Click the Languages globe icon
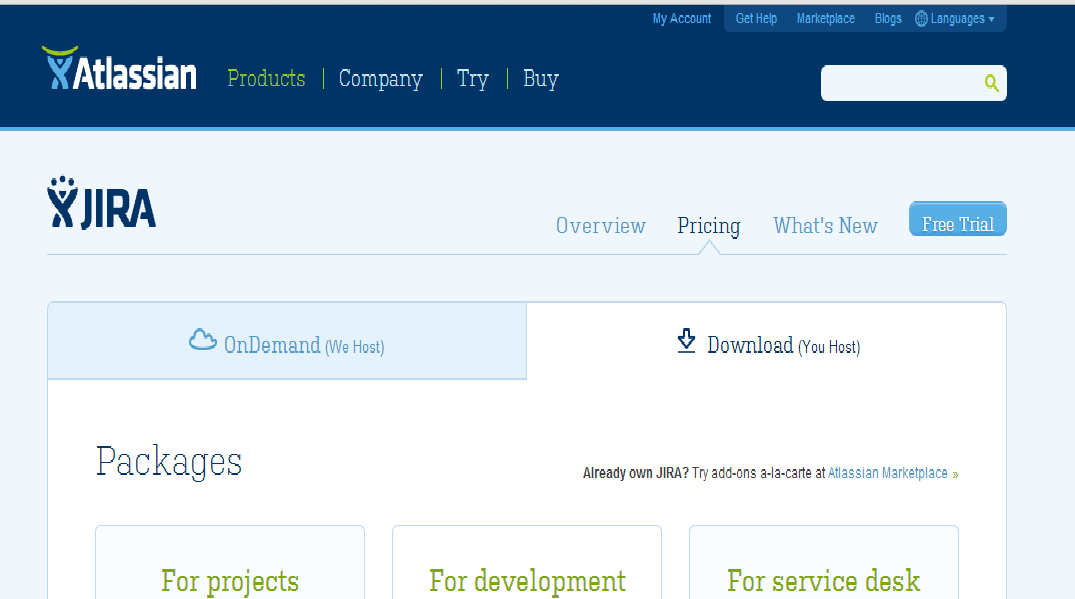 pyautogui.click(x=921, y=19)
